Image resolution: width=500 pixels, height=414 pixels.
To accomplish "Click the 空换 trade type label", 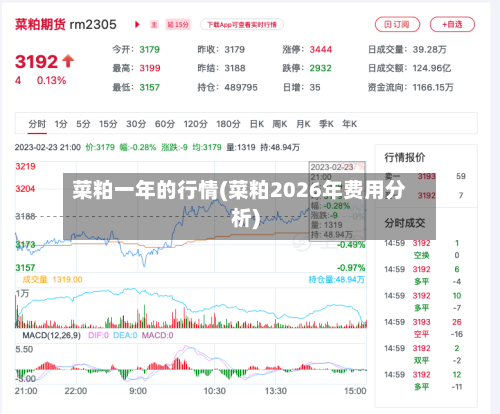I will [421, 255].
